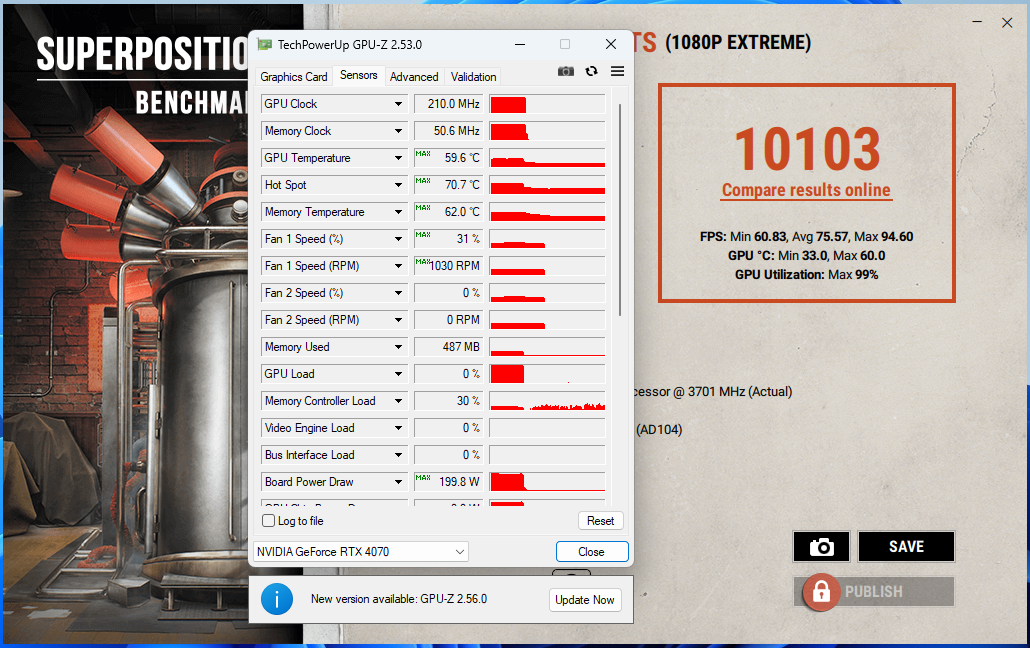The image size is (1030, 648).
Task: Click the padlock icon on the Publish button
Action: click(820, 592)
